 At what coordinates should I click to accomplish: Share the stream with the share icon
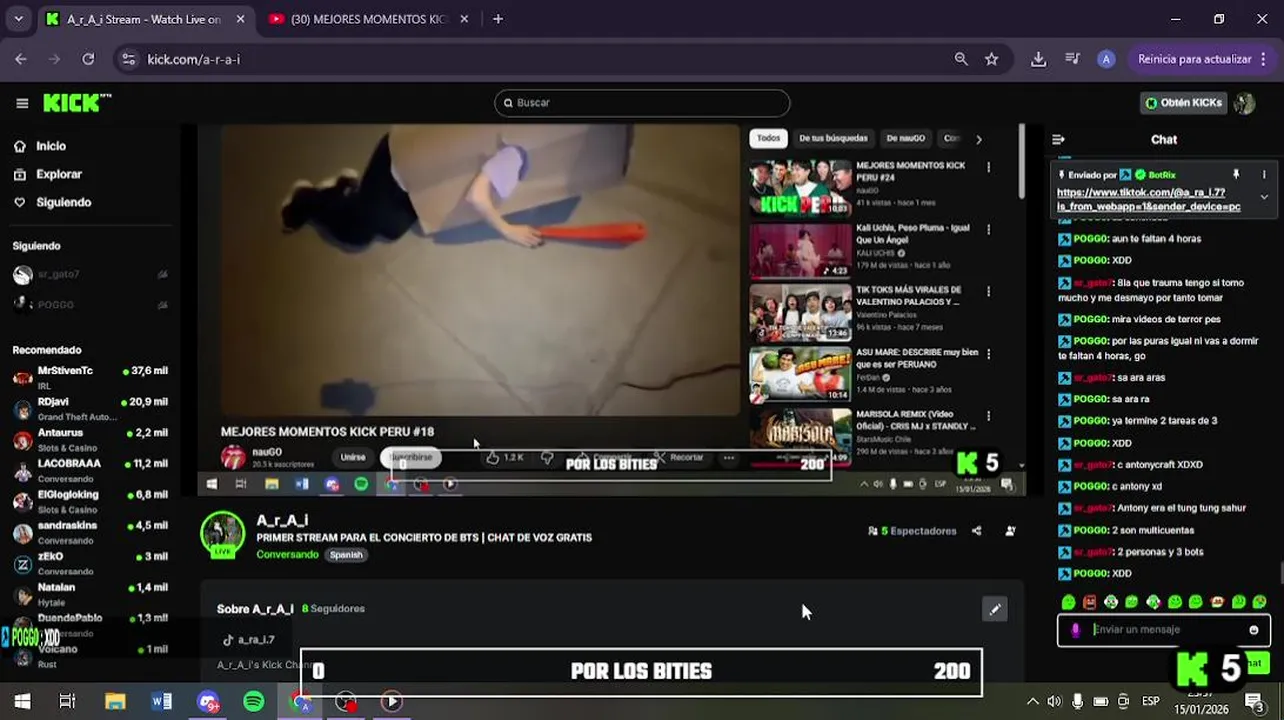(977, 531)
